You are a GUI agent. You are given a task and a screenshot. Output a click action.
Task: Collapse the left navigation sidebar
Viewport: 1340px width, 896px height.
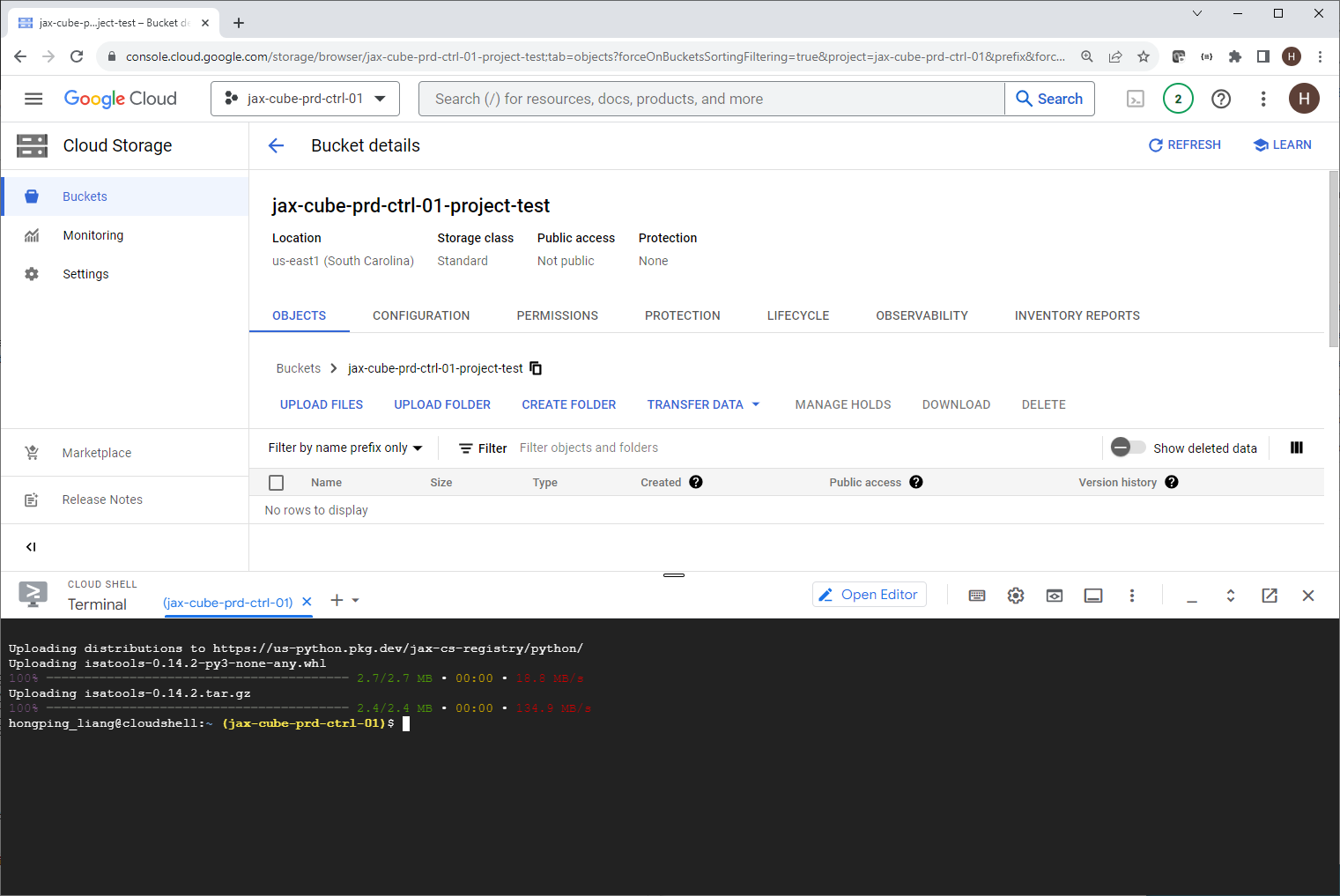[x=31, y=547]
